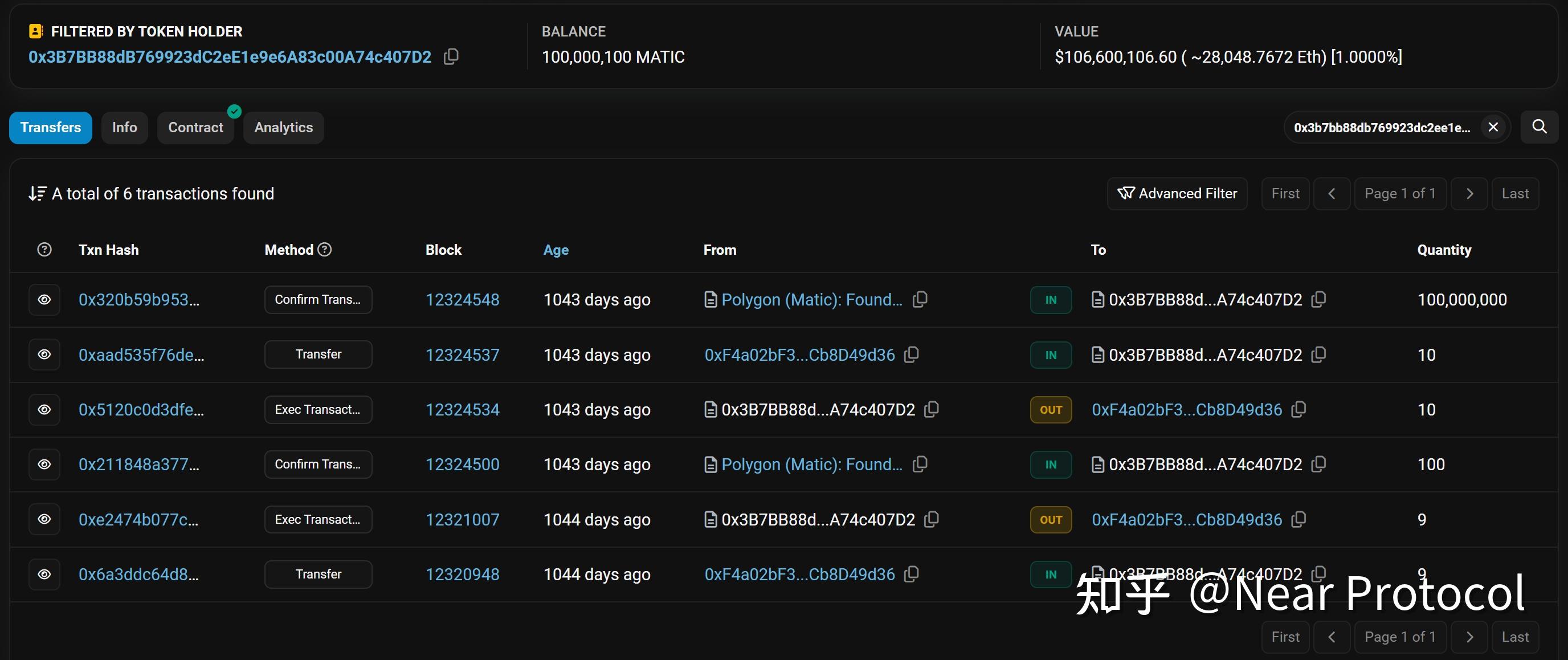Switch to the Analytics tab
The height and width of the screenshot is (660, 1568).
283,127
